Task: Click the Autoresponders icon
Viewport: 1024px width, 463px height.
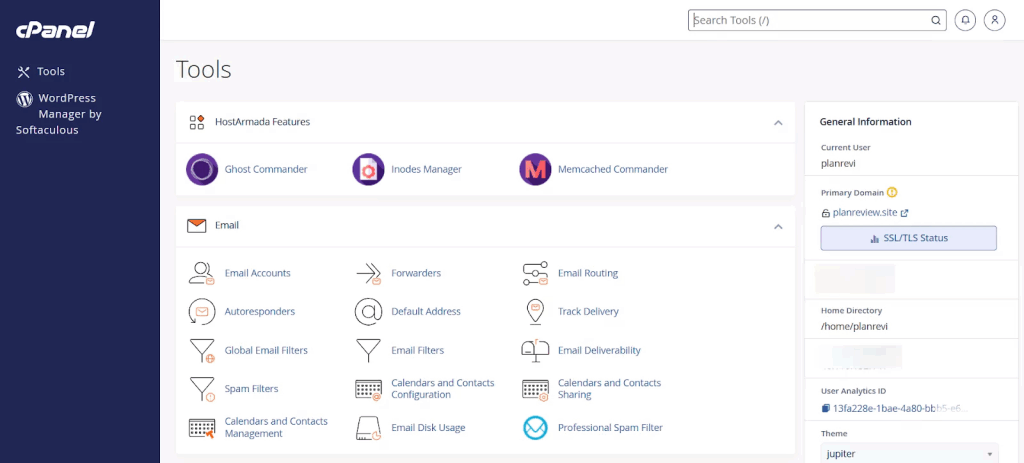Action: (202, 312)
